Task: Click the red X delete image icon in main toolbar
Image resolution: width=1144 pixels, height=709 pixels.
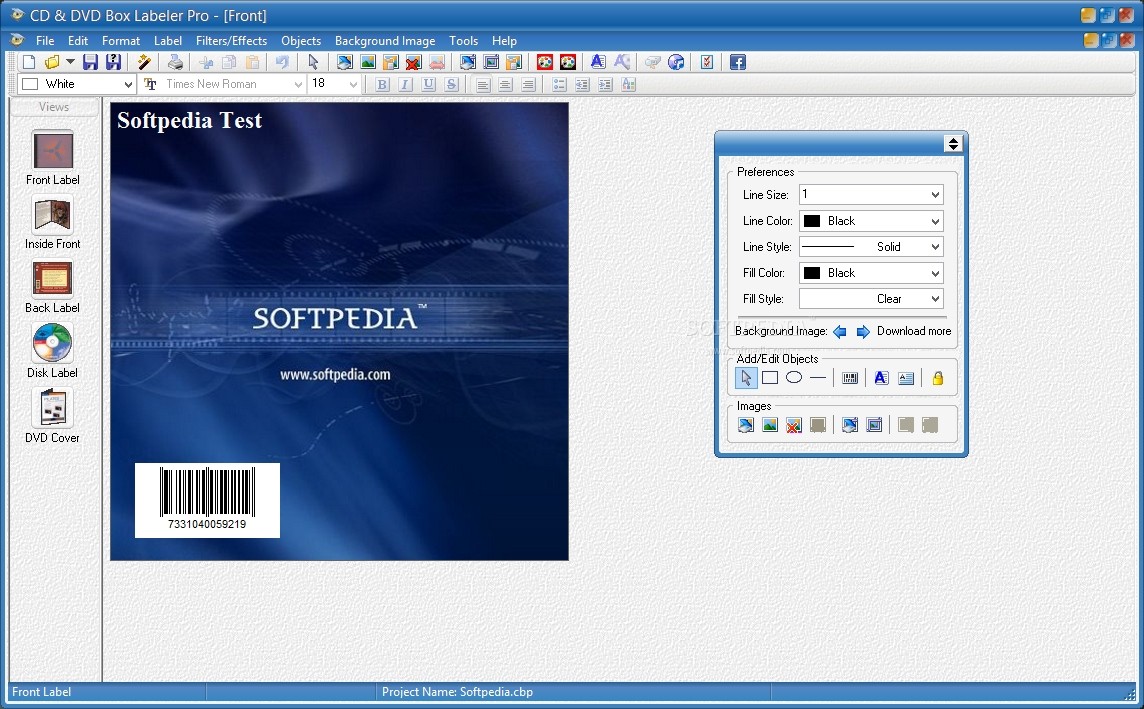Action: coord(414,62)
